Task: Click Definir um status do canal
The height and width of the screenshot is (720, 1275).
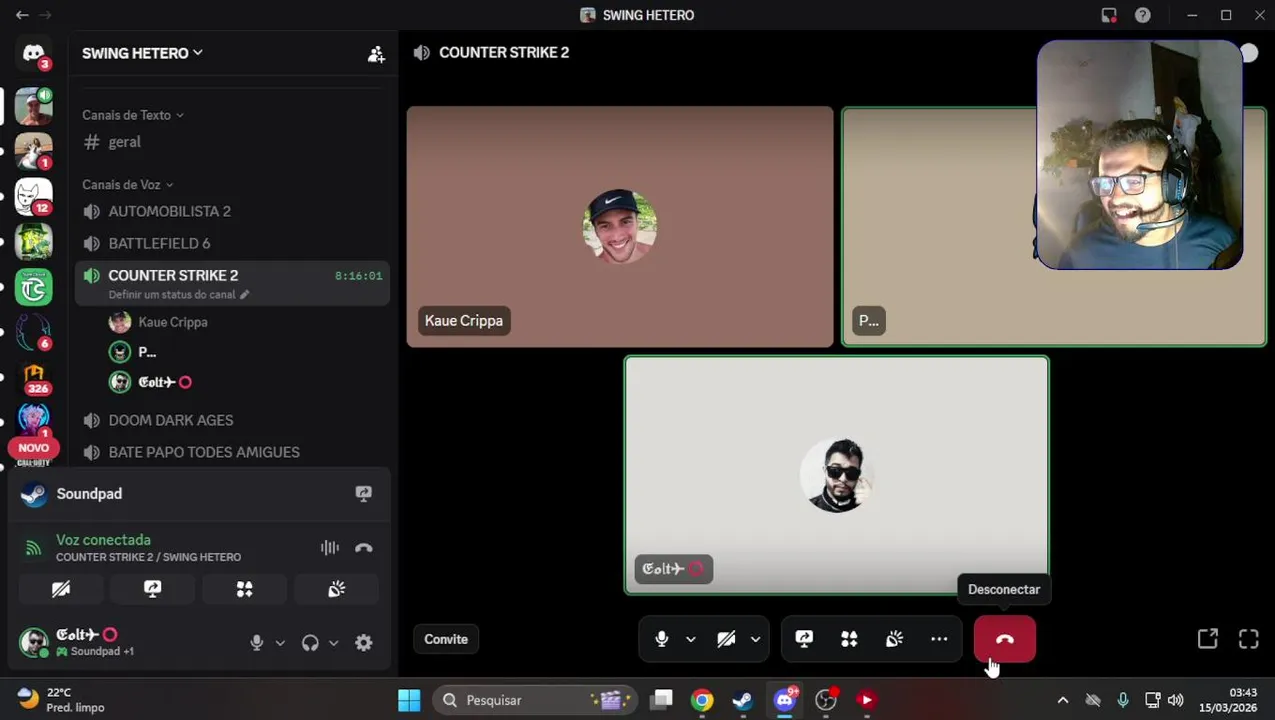Action: tap(178, 295)
